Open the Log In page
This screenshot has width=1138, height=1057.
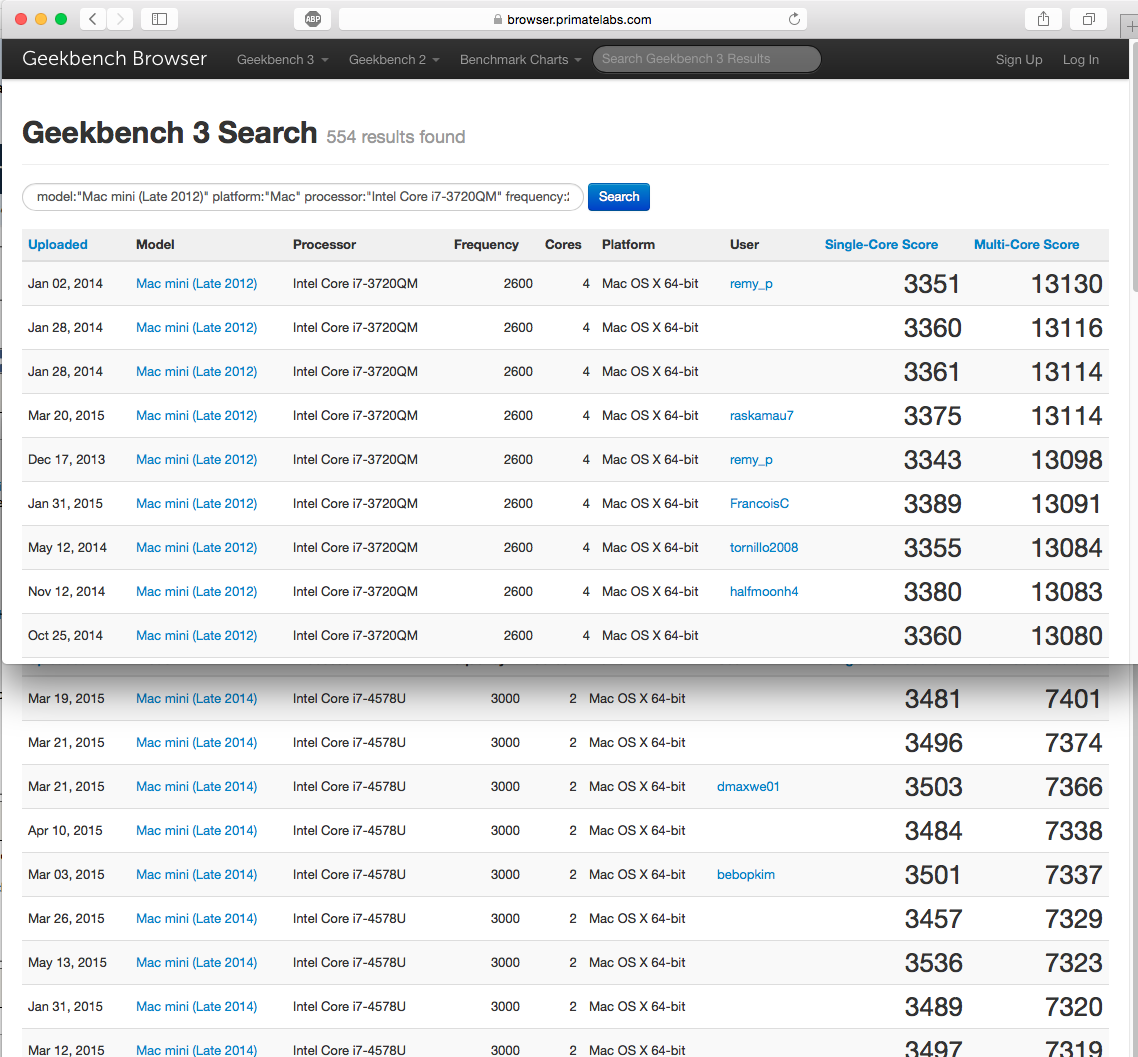[1080, 60]
